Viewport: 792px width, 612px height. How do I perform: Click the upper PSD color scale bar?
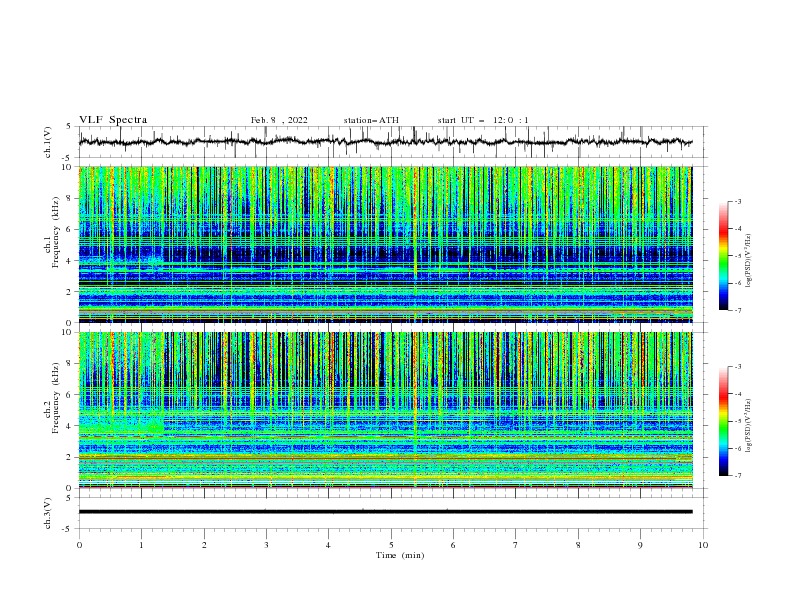pyautogui.click(x=724, y=256)
